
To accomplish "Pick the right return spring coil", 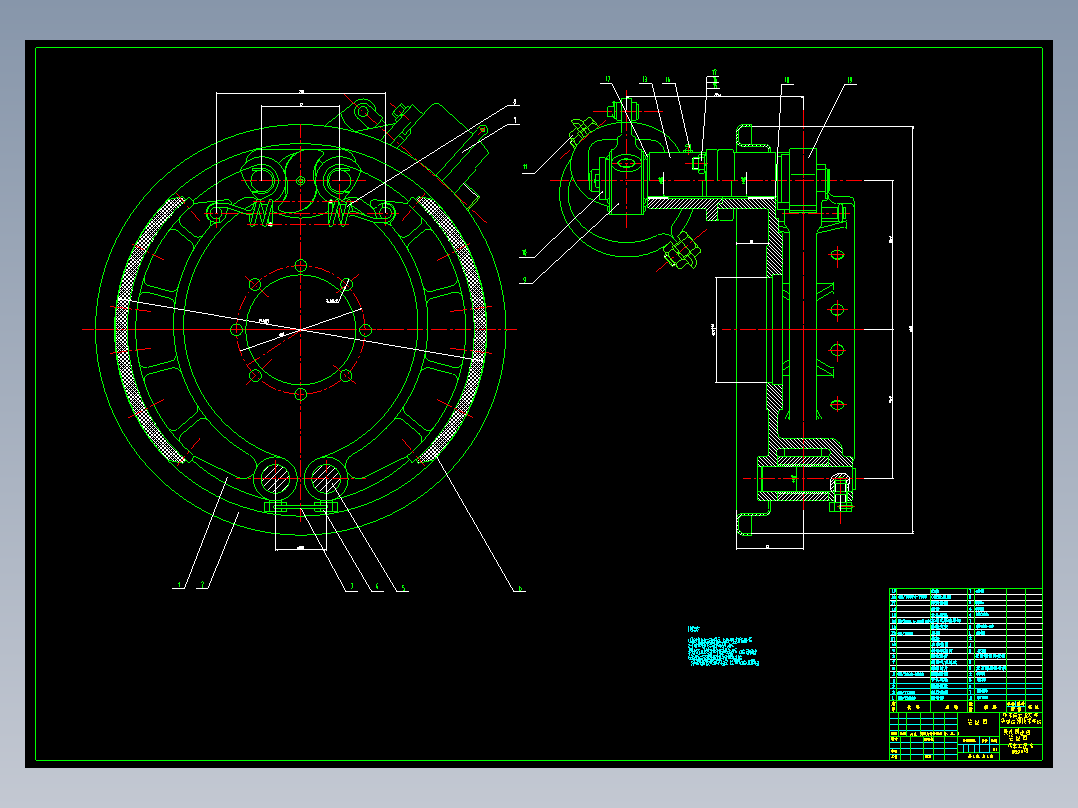I will coord(340,212).
